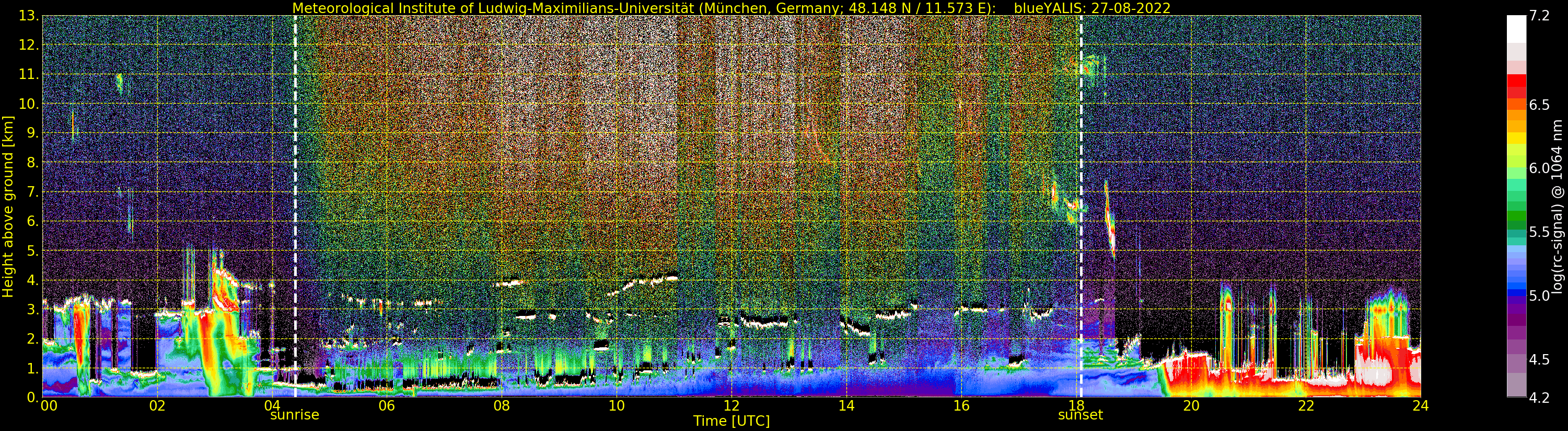Click the time tick label 12 on the time axis
Viewport: 1568px width, 431px height.
[731, 405]
